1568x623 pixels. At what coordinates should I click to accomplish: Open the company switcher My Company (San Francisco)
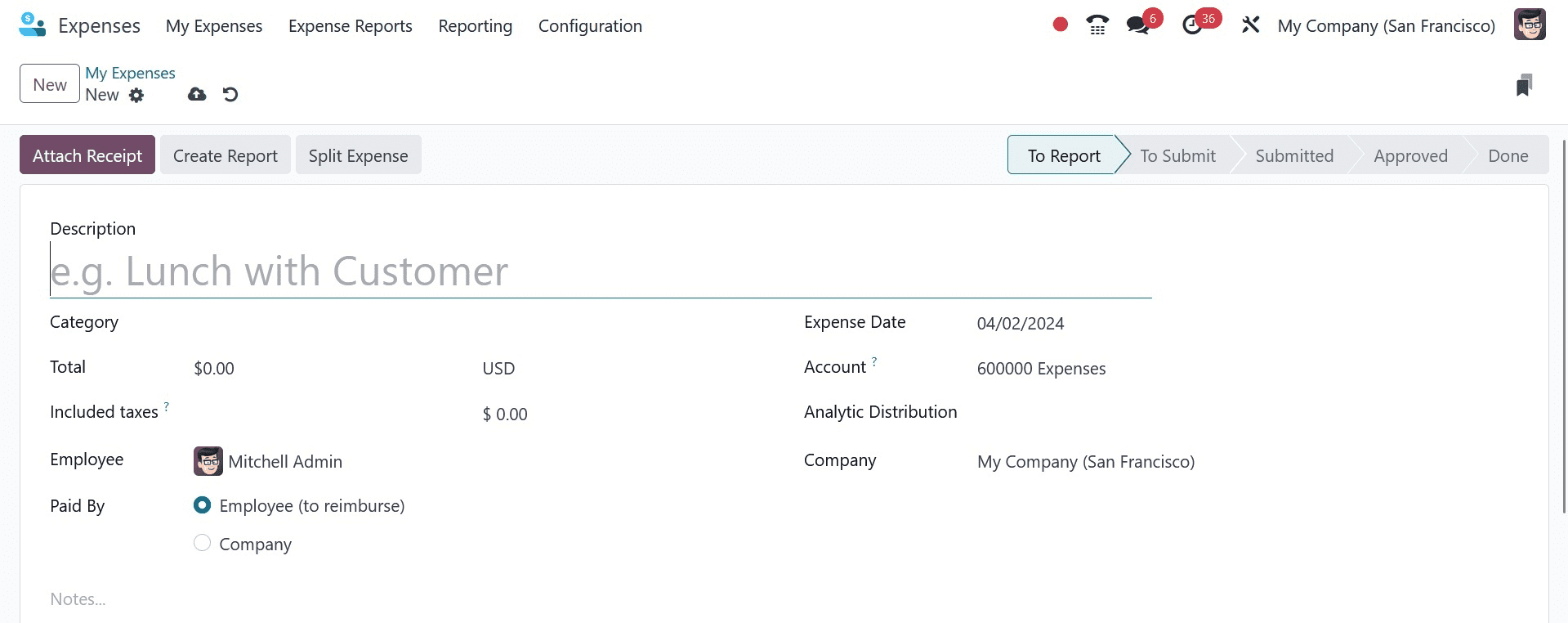(x=1386, y=25)
